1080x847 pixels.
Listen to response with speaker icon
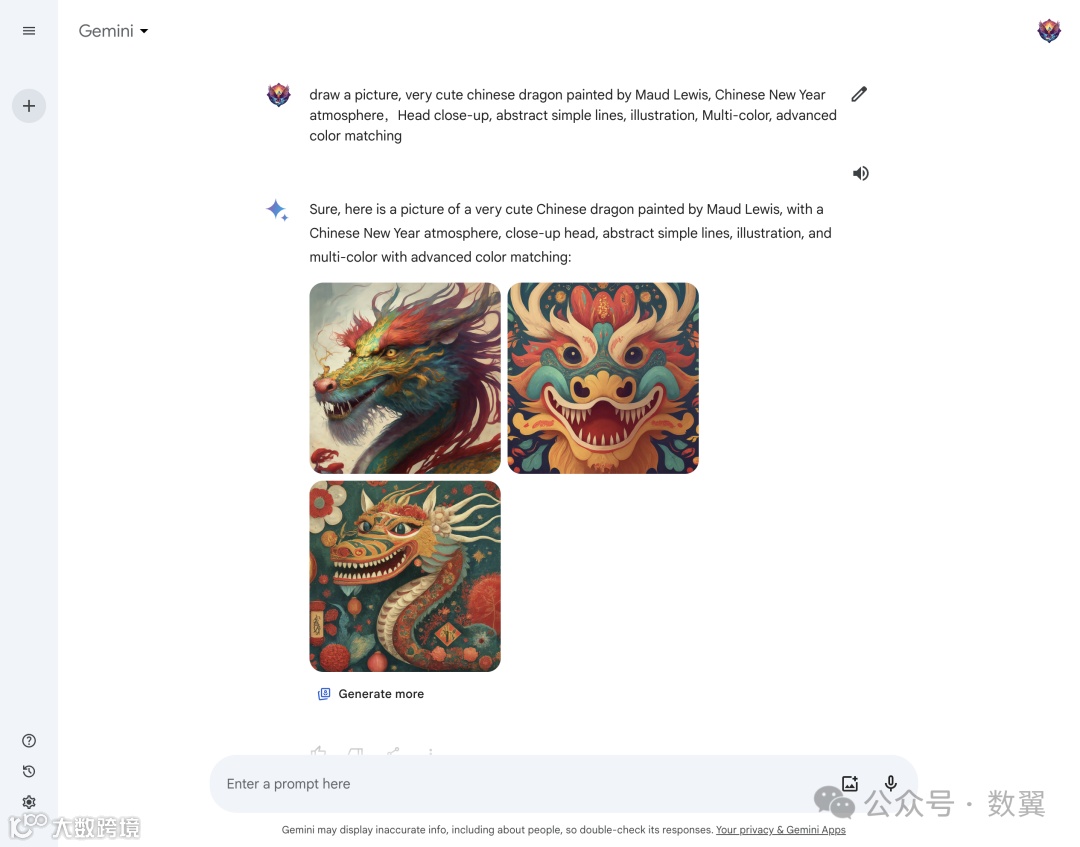[860, 174]
